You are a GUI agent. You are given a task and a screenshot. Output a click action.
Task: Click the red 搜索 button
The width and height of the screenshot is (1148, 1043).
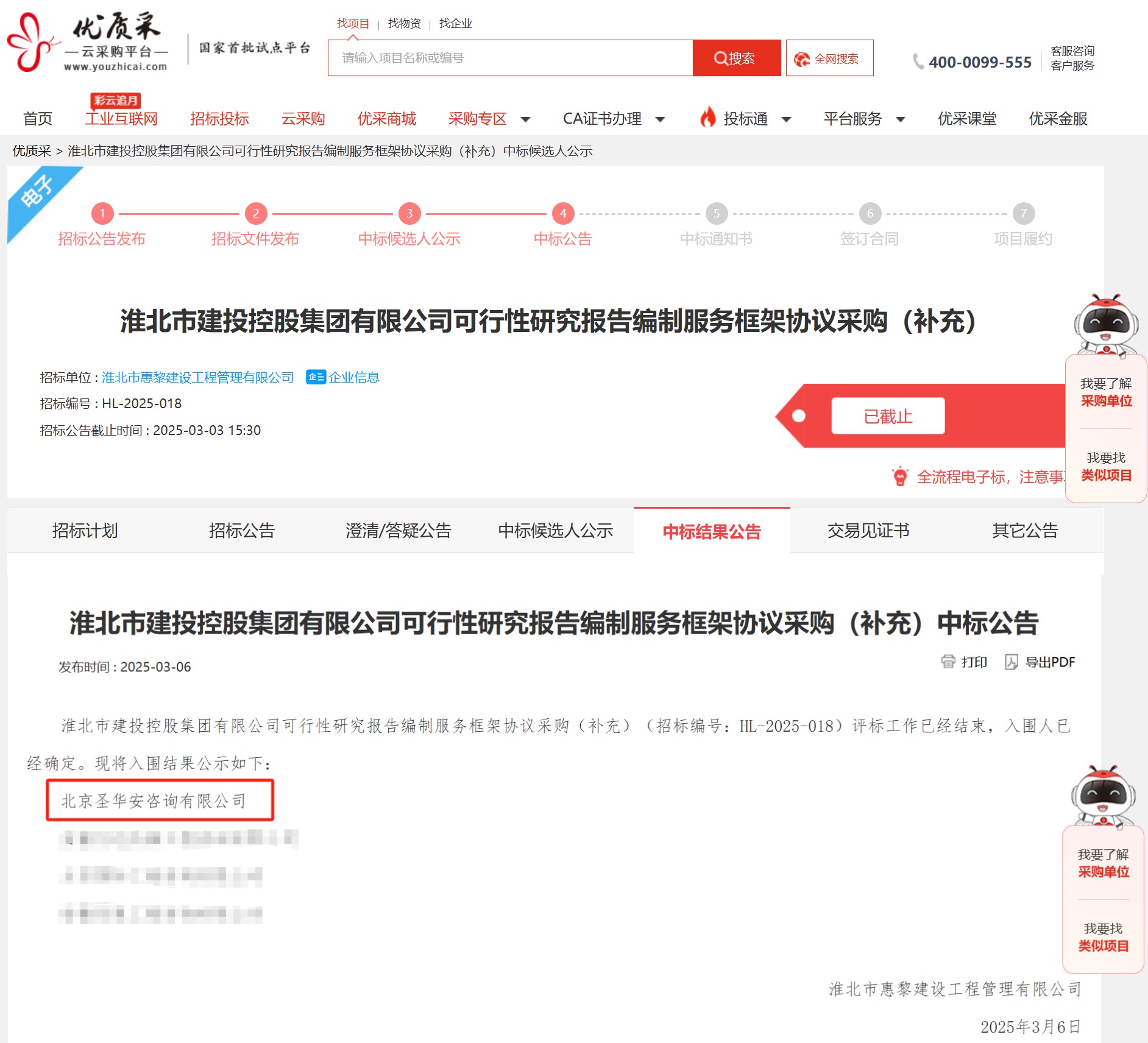coord(737,58)
